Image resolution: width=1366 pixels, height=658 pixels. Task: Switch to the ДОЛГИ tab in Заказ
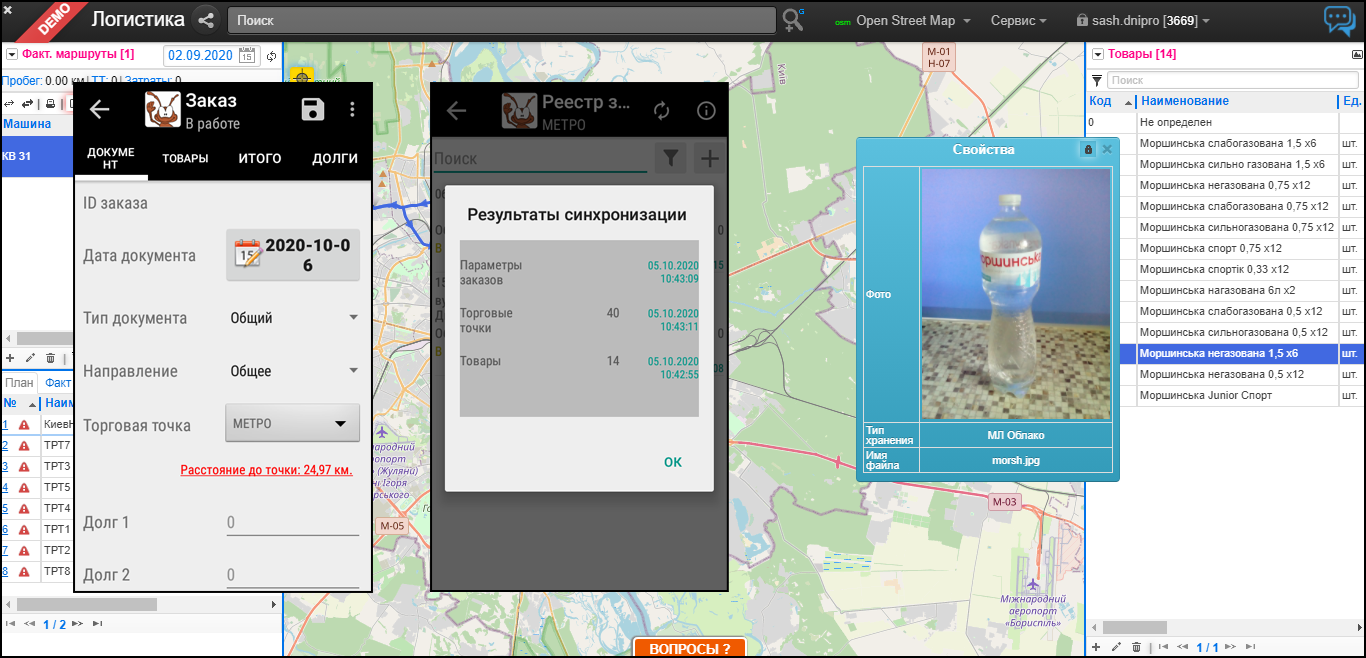coord(335,158)
